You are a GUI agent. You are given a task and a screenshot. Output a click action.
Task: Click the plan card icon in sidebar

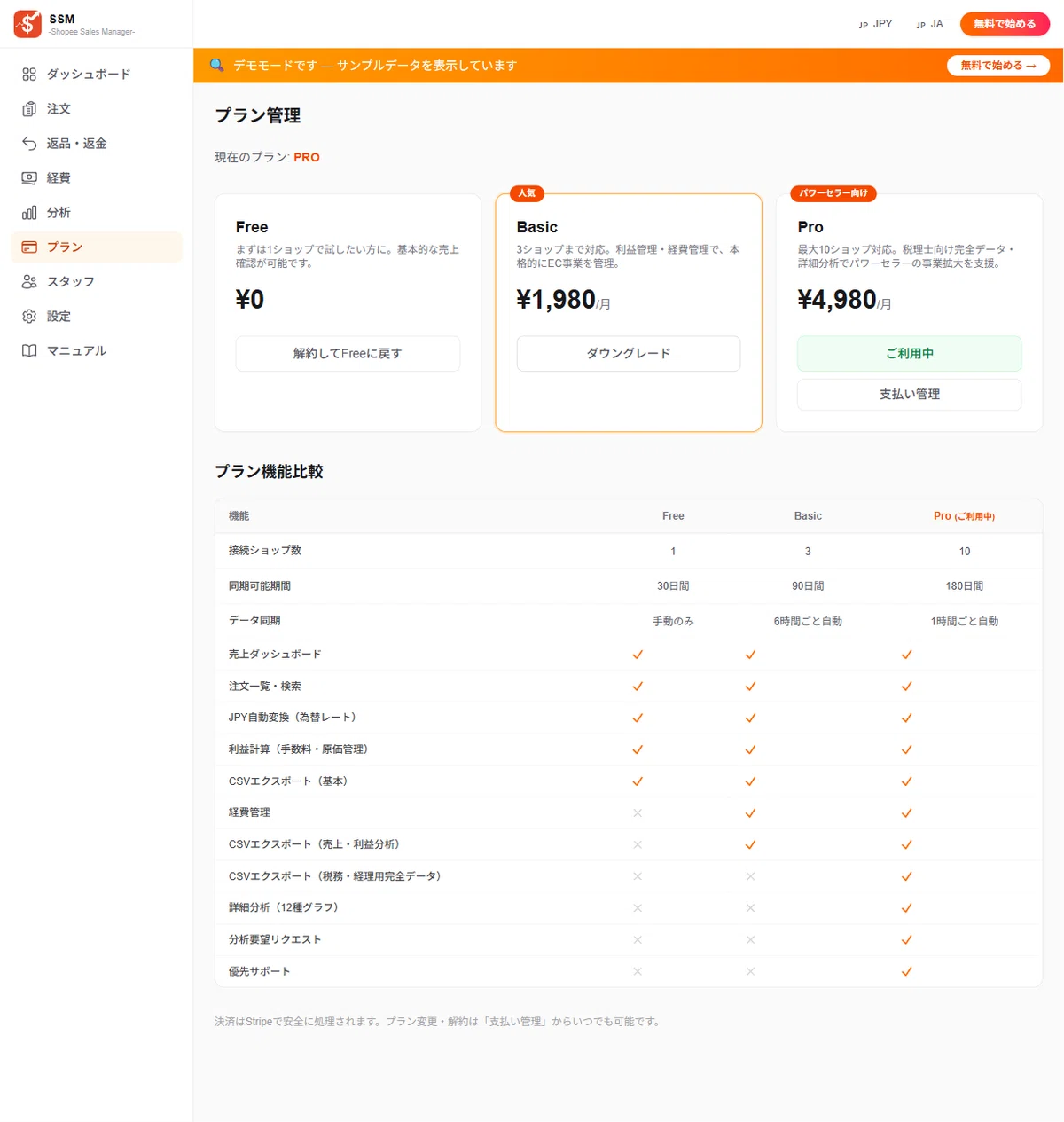pos(29,247)
